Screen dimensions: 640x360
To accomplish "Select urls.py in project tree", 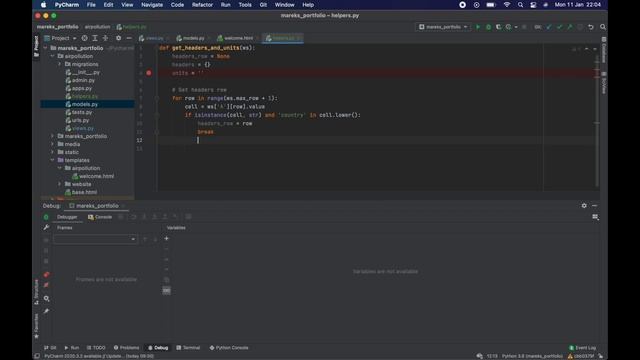I will coord(80,120).
